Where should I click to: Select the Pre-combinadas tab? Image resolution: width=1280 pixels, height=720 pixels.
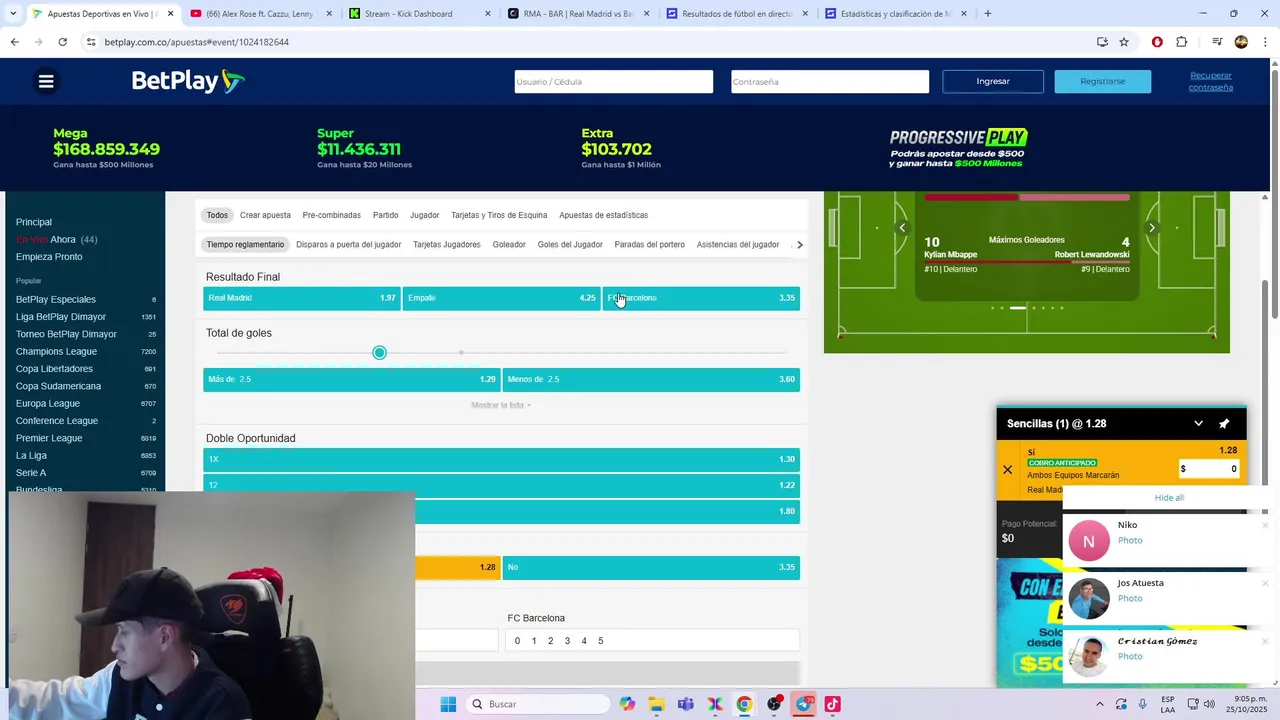click(x=331, y=215)
